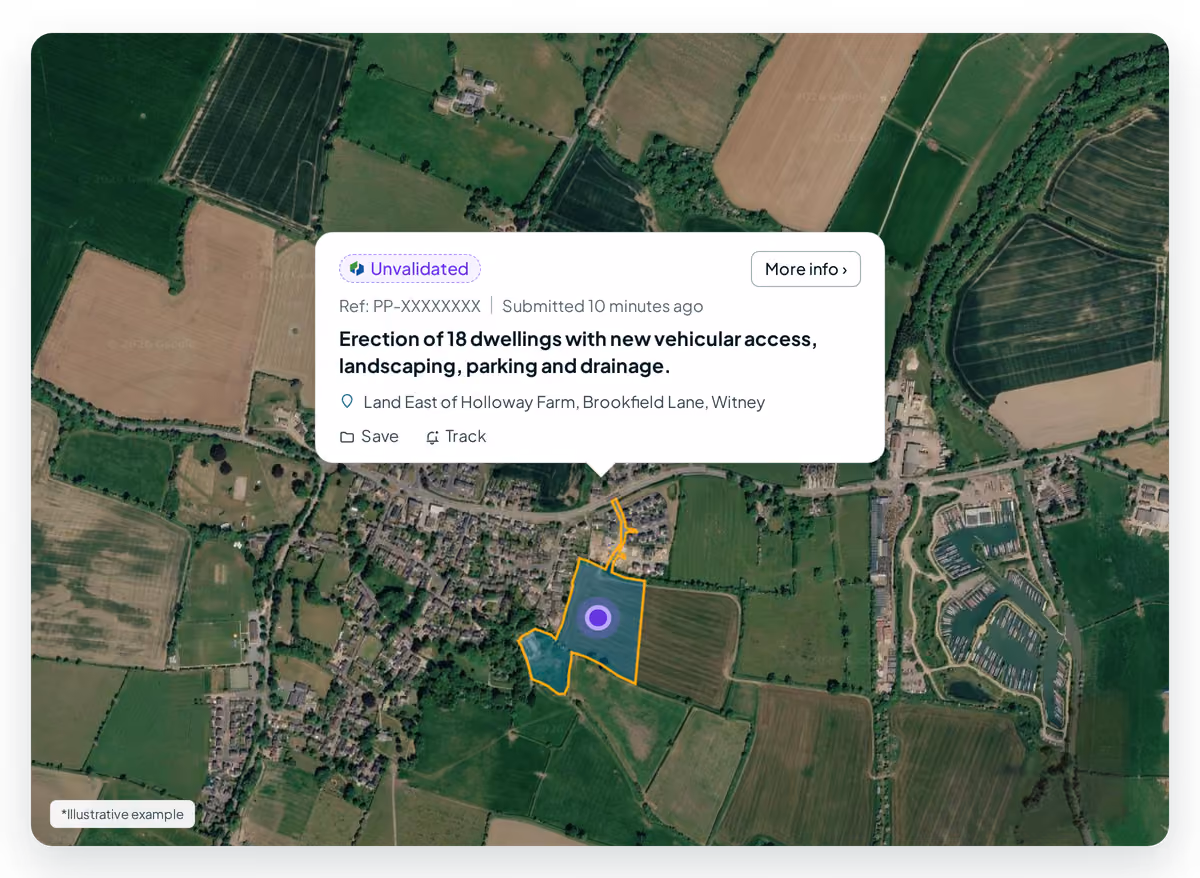Click the logo icon in Unvalidated badge
This screenshot has width=1200, height=878.
point(357,269)
